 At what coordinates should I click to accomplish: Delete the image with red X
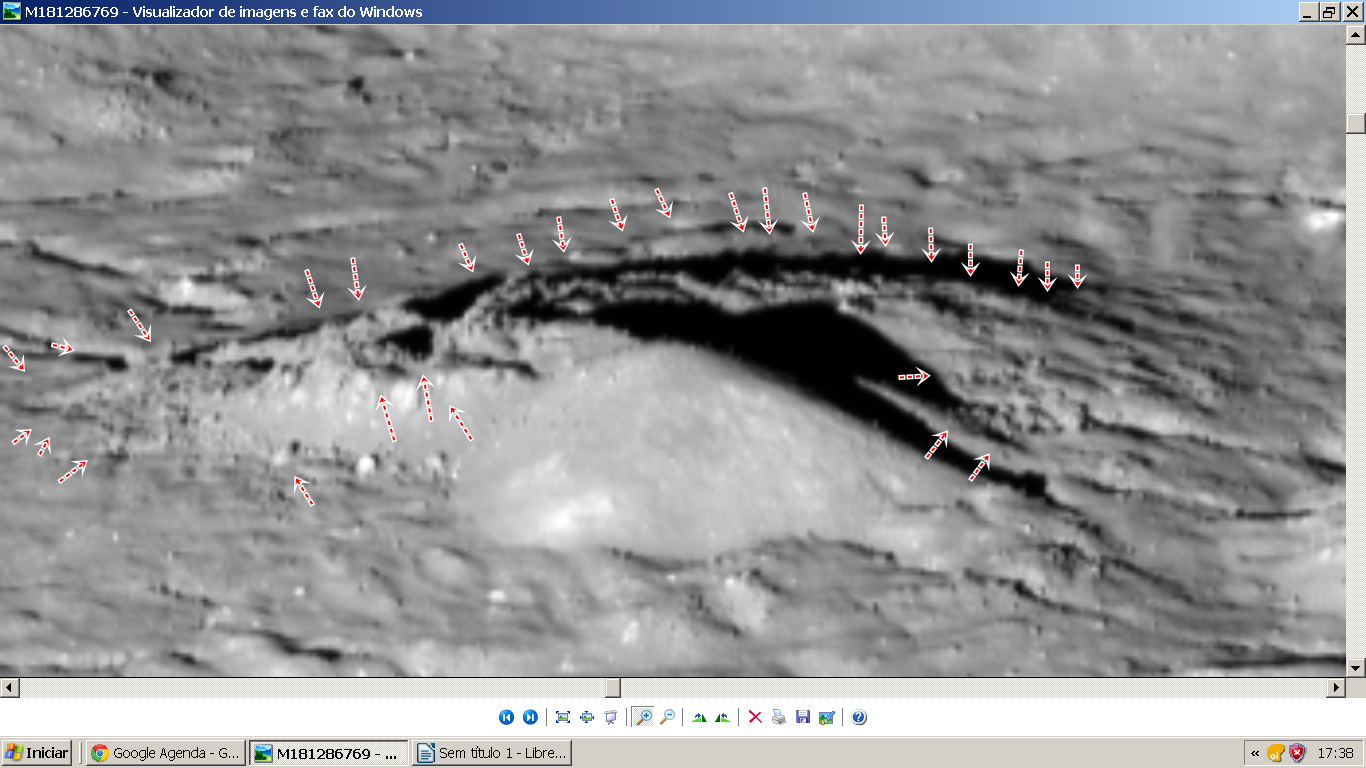pos(755,717)
